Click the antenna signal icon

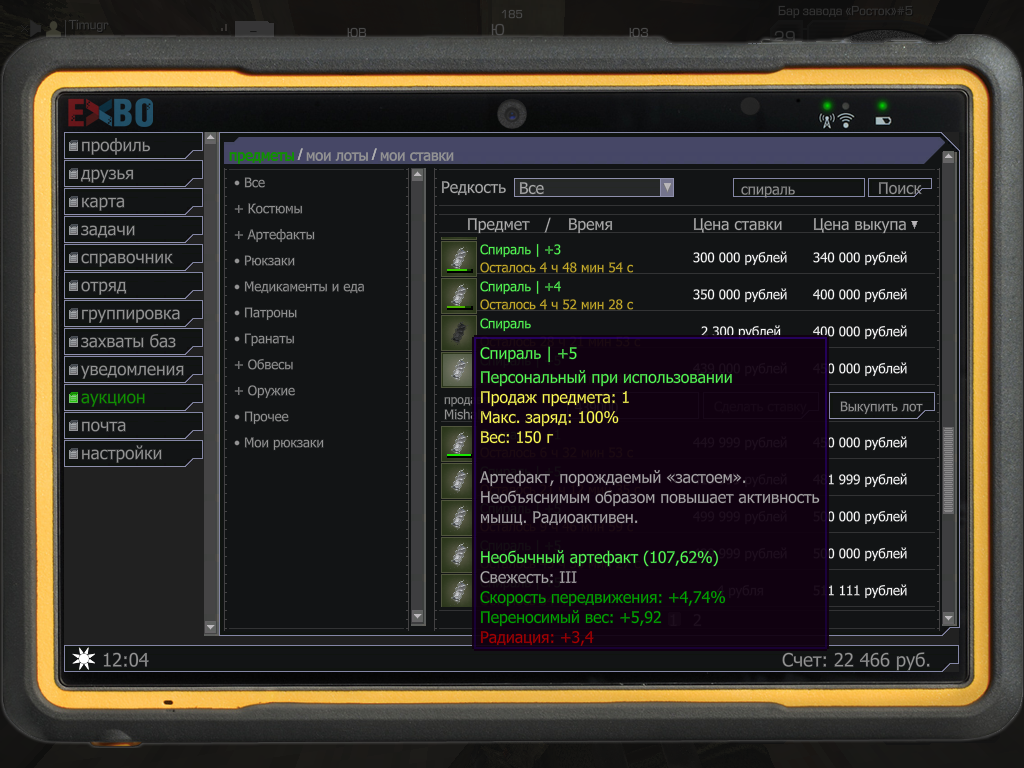point(827,121)
